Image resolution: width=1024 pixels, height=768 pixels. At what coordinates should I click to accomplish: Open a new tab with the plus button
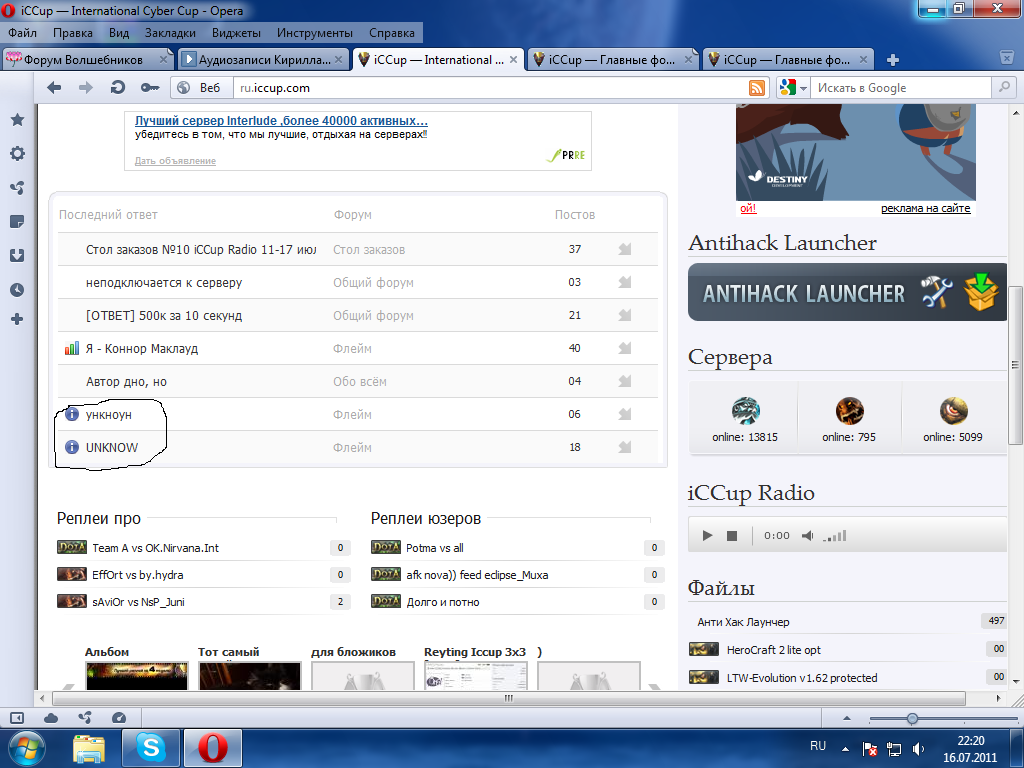pyautogui.click(x=893, y=60)
